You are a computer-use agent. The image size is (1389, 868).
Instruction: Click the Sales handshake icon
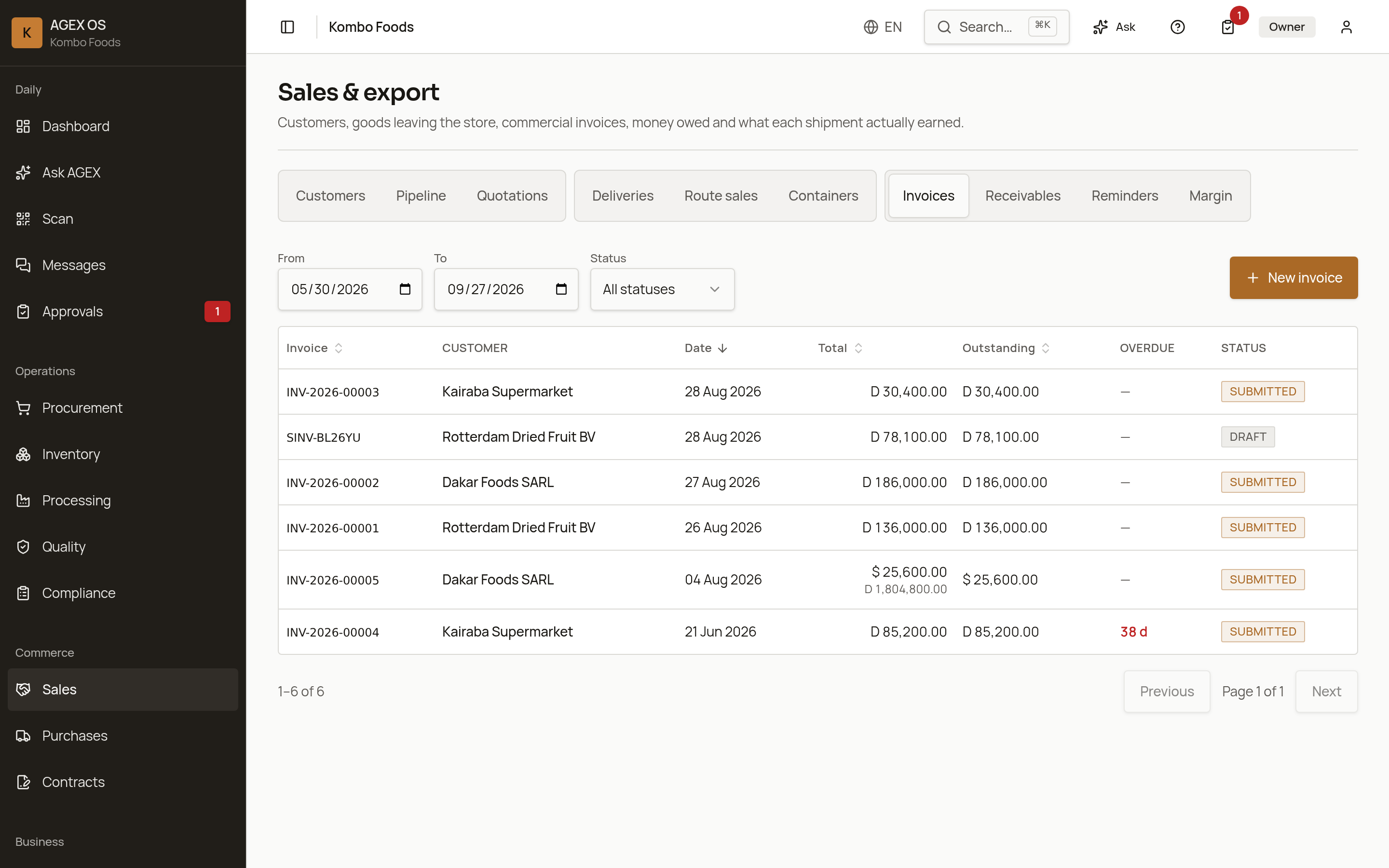coord(23,690)
